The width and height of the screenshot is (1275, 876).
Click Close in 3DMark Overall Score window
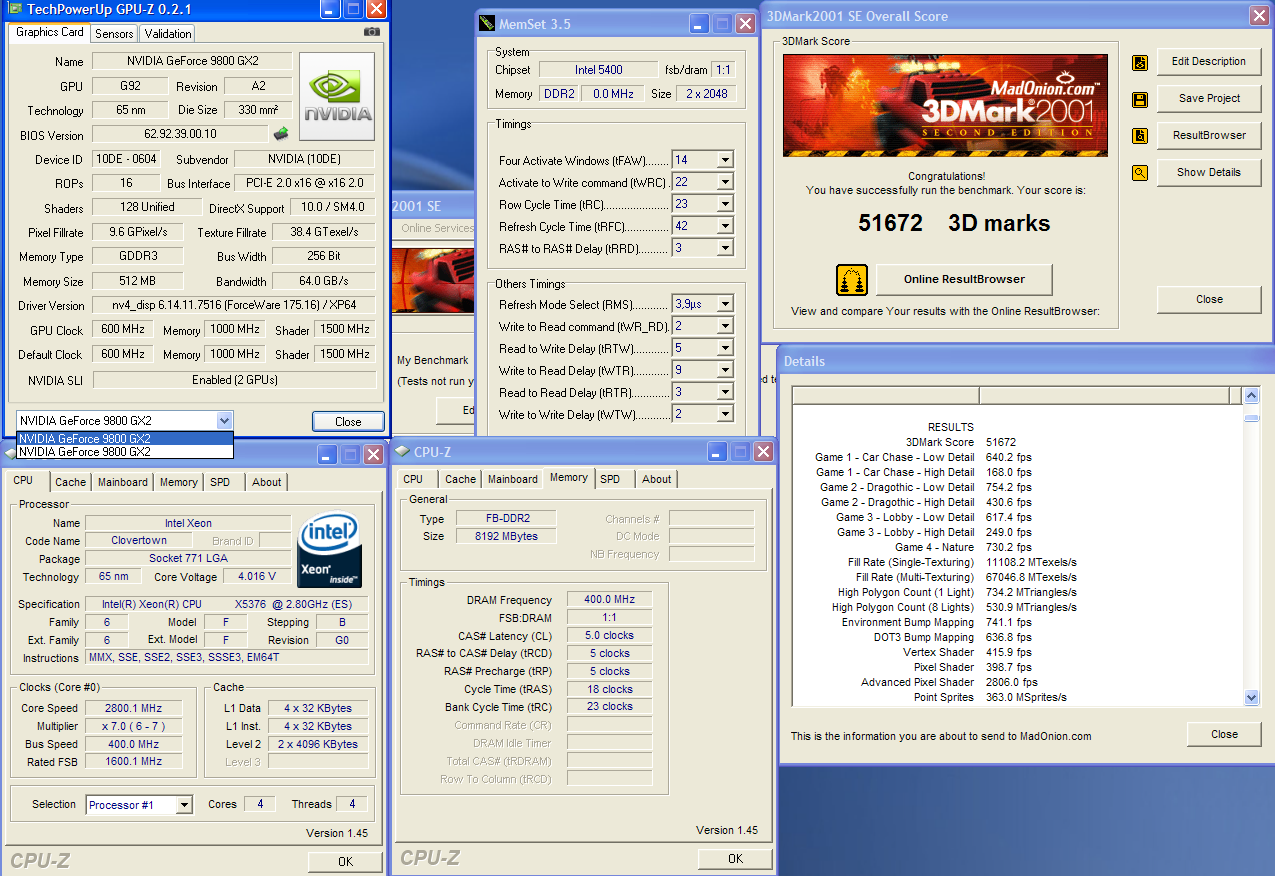[x=1209, y=299]
